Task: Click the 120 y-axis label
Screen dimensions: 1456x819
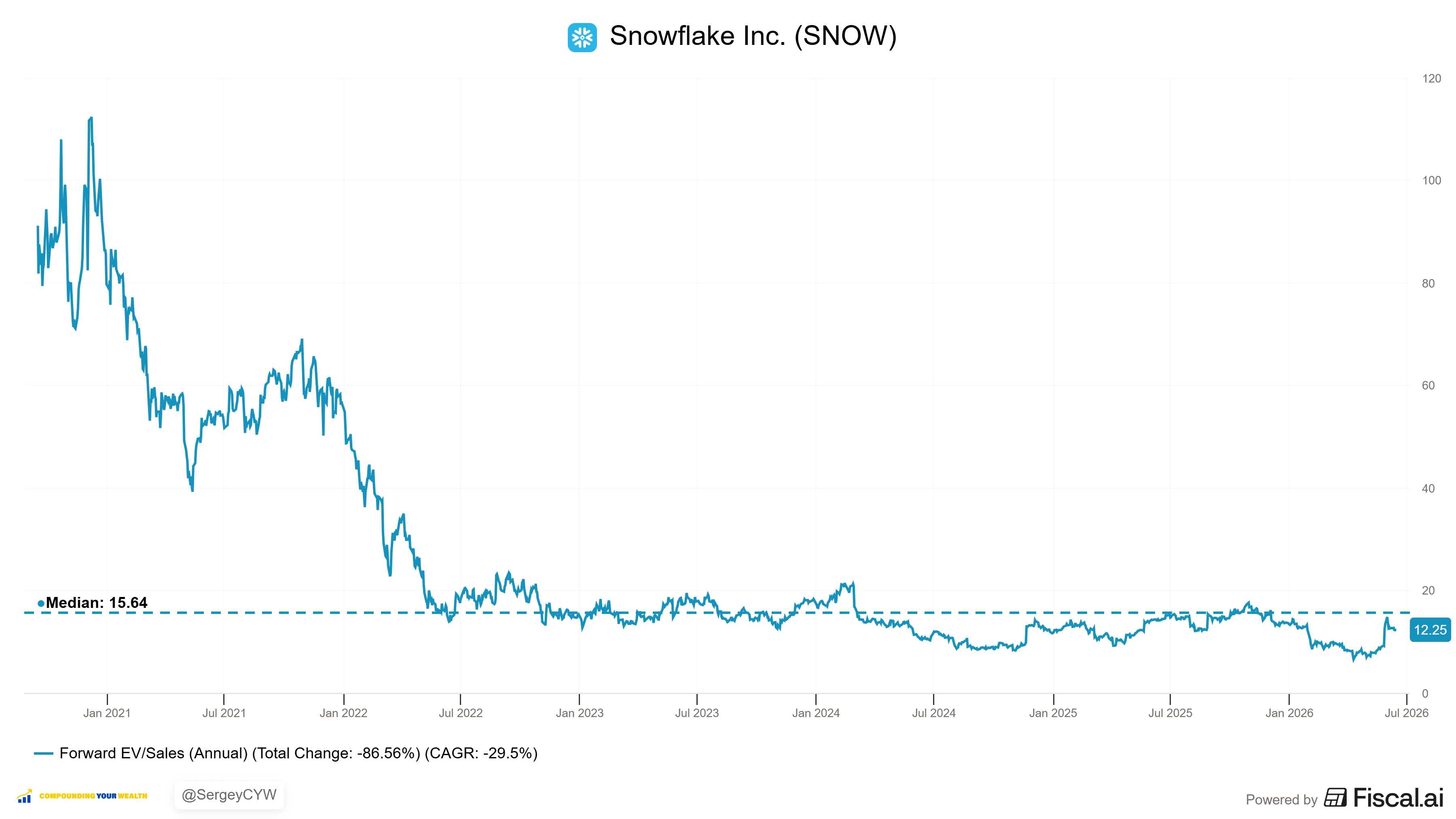Action: click(x=1432, y=78)
